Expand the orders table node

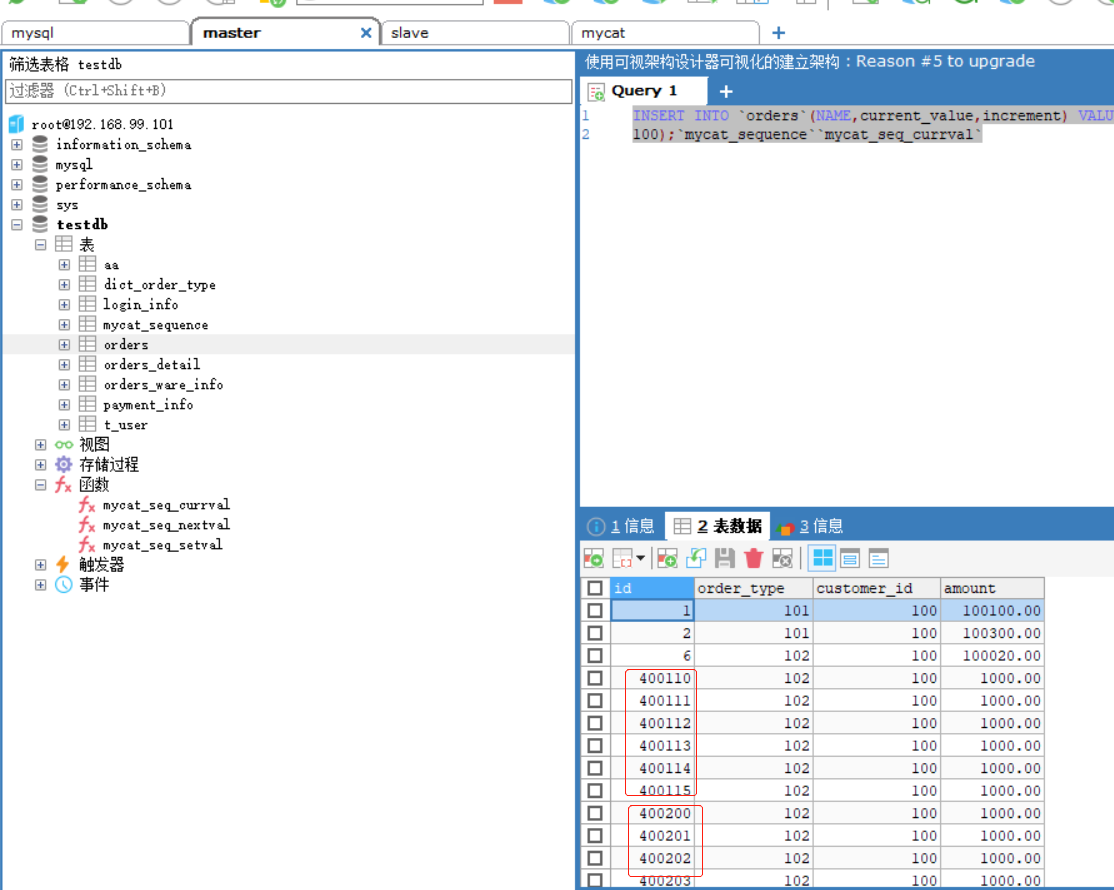pos(64,344)
